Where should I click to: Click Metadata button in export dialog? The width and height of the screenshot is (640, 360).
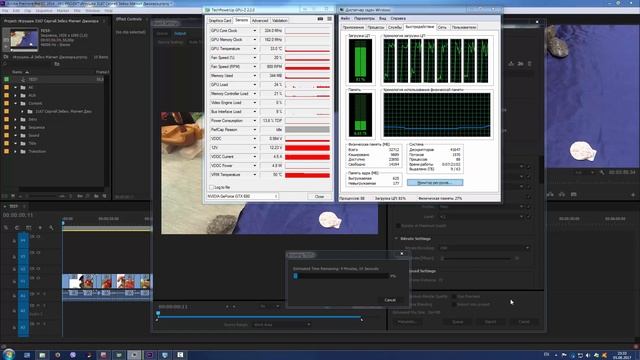click(407, 322)
